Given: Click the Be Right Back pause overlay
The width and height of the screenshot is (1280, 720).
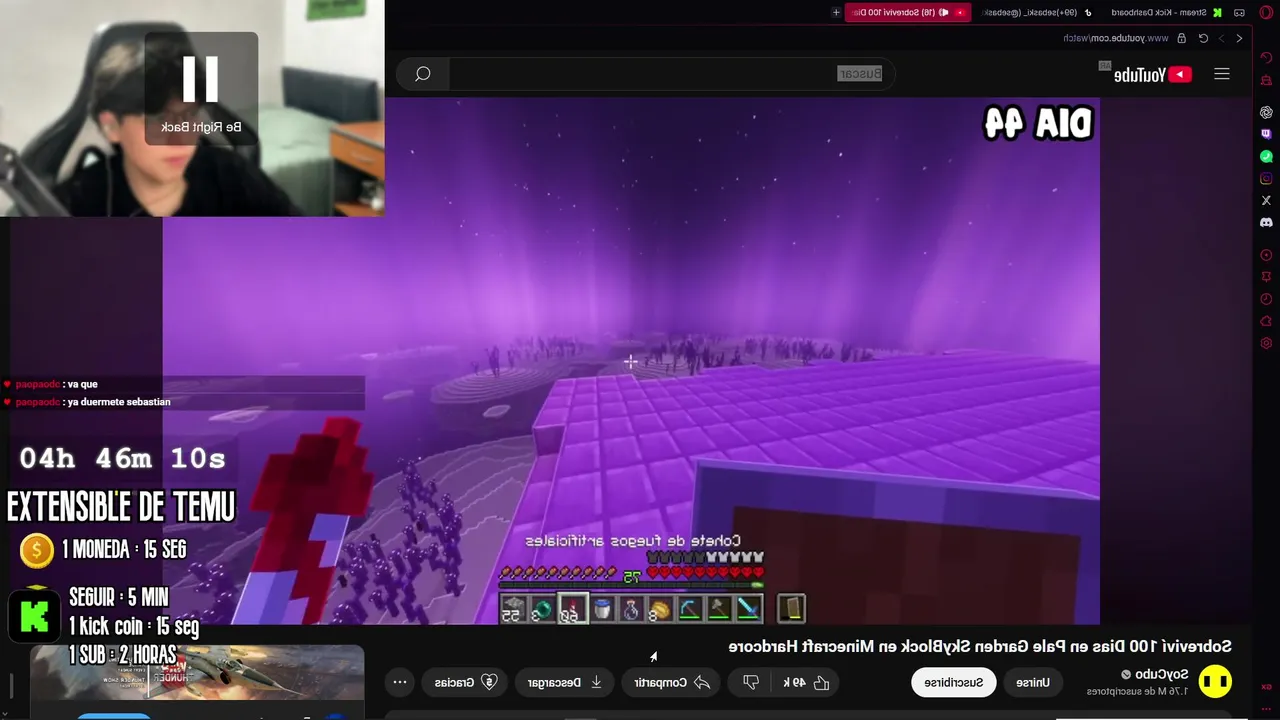Looking at the screenshot, I should pyautogui.click(x=201, y=88).
